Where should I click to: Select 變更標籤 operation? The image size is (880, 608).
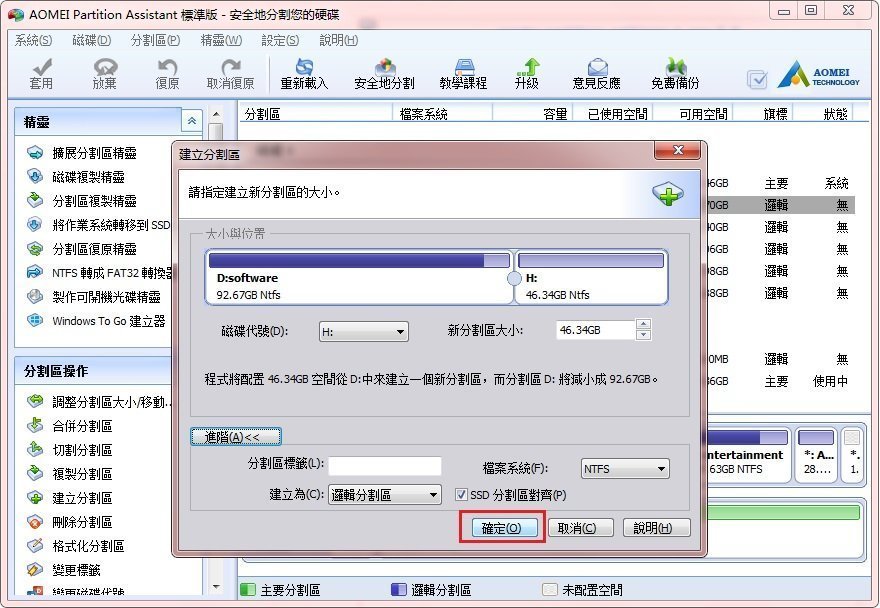click(64, 570)
